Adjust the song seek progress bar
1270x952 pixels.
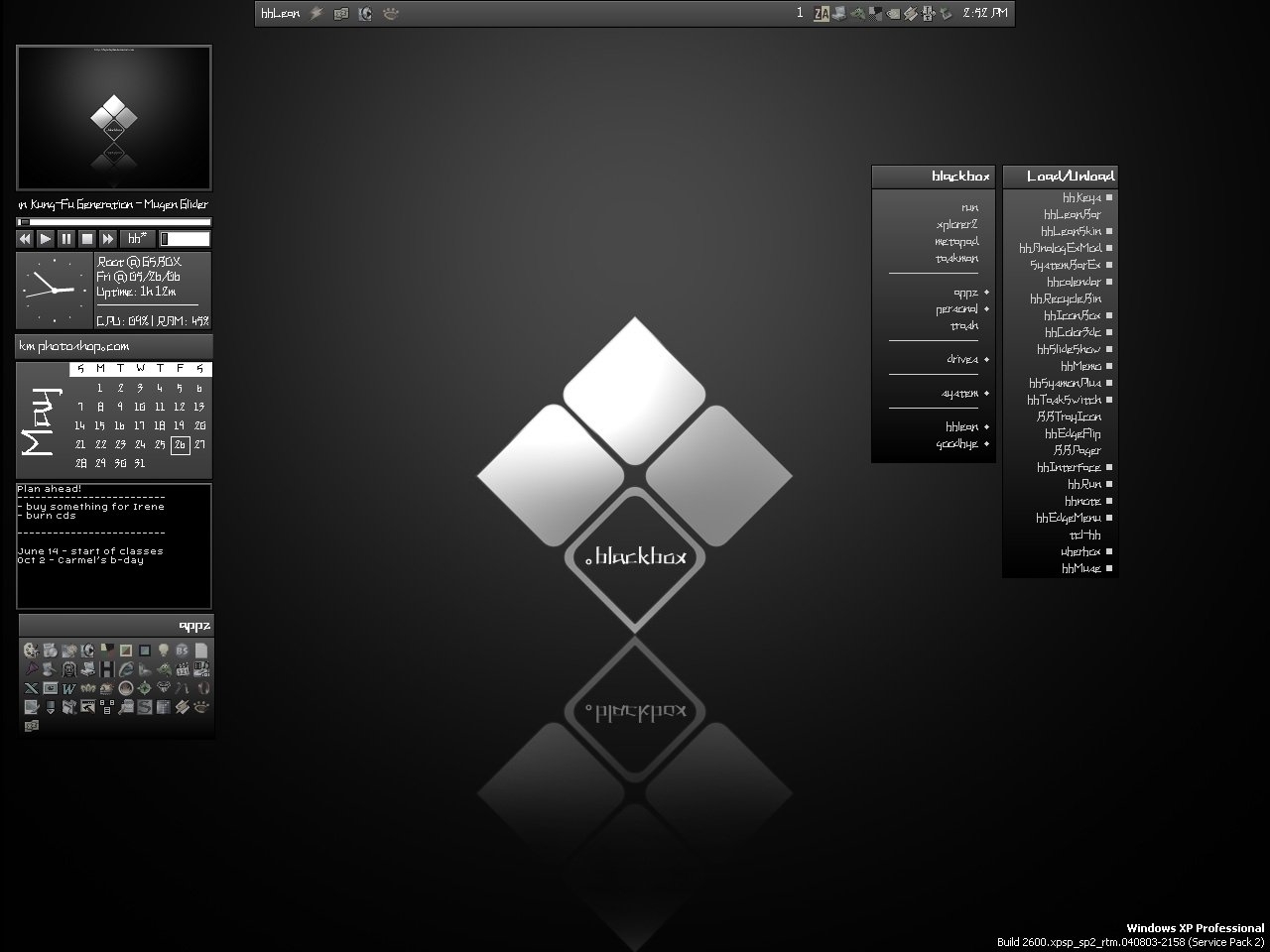point(114,222)
